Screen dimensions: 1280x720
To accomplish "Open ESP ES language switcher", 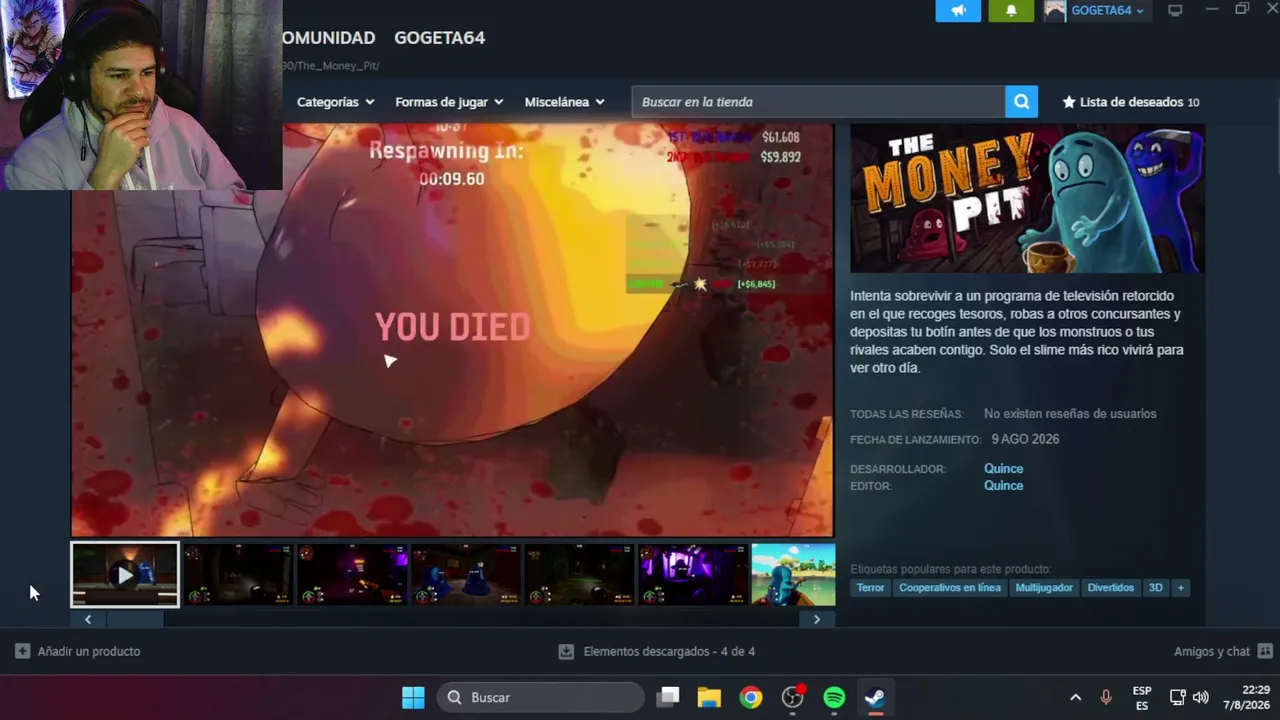I will 1142,698.
